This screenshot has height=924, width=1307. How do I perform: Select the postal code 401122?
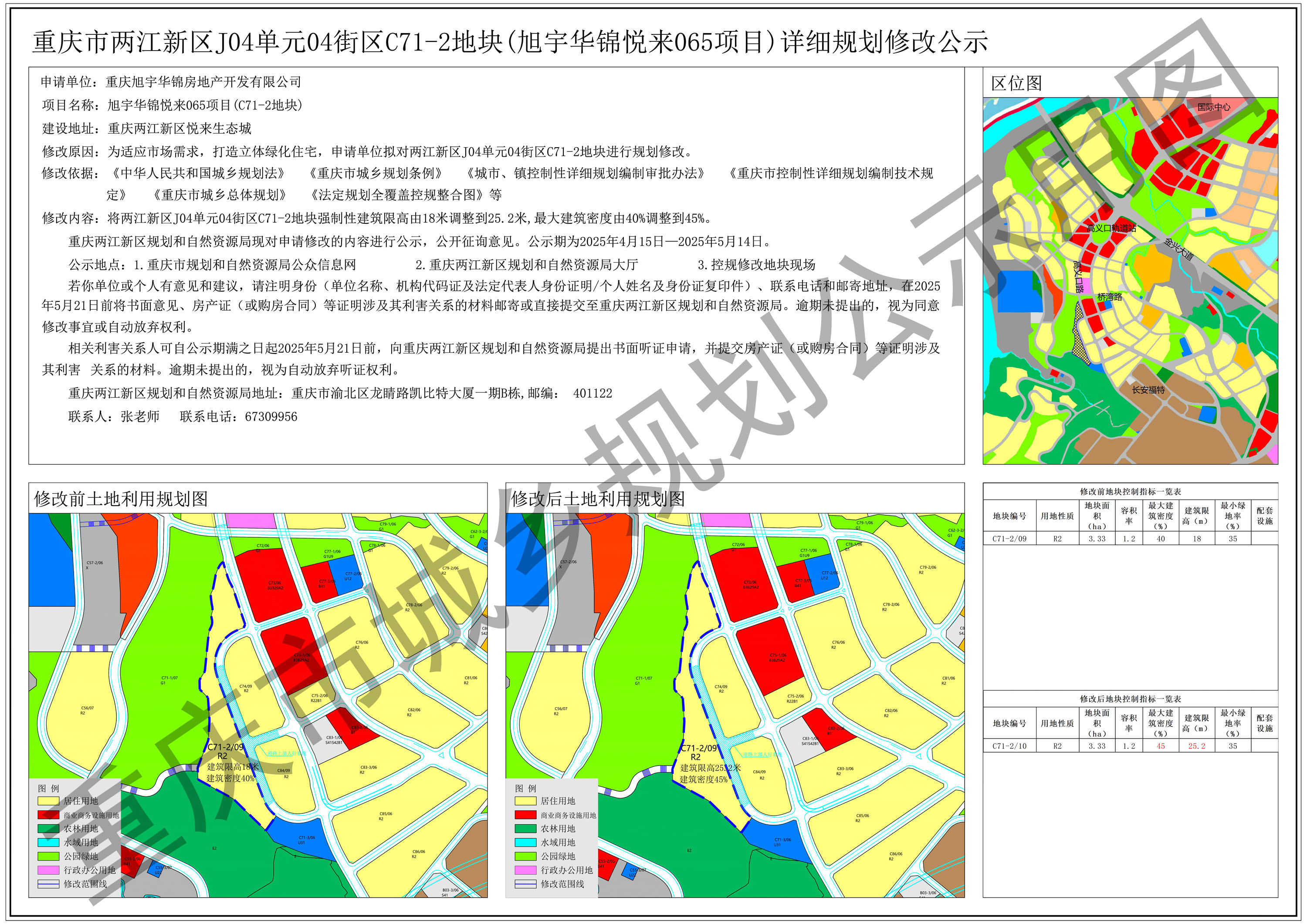coord(593,394)
